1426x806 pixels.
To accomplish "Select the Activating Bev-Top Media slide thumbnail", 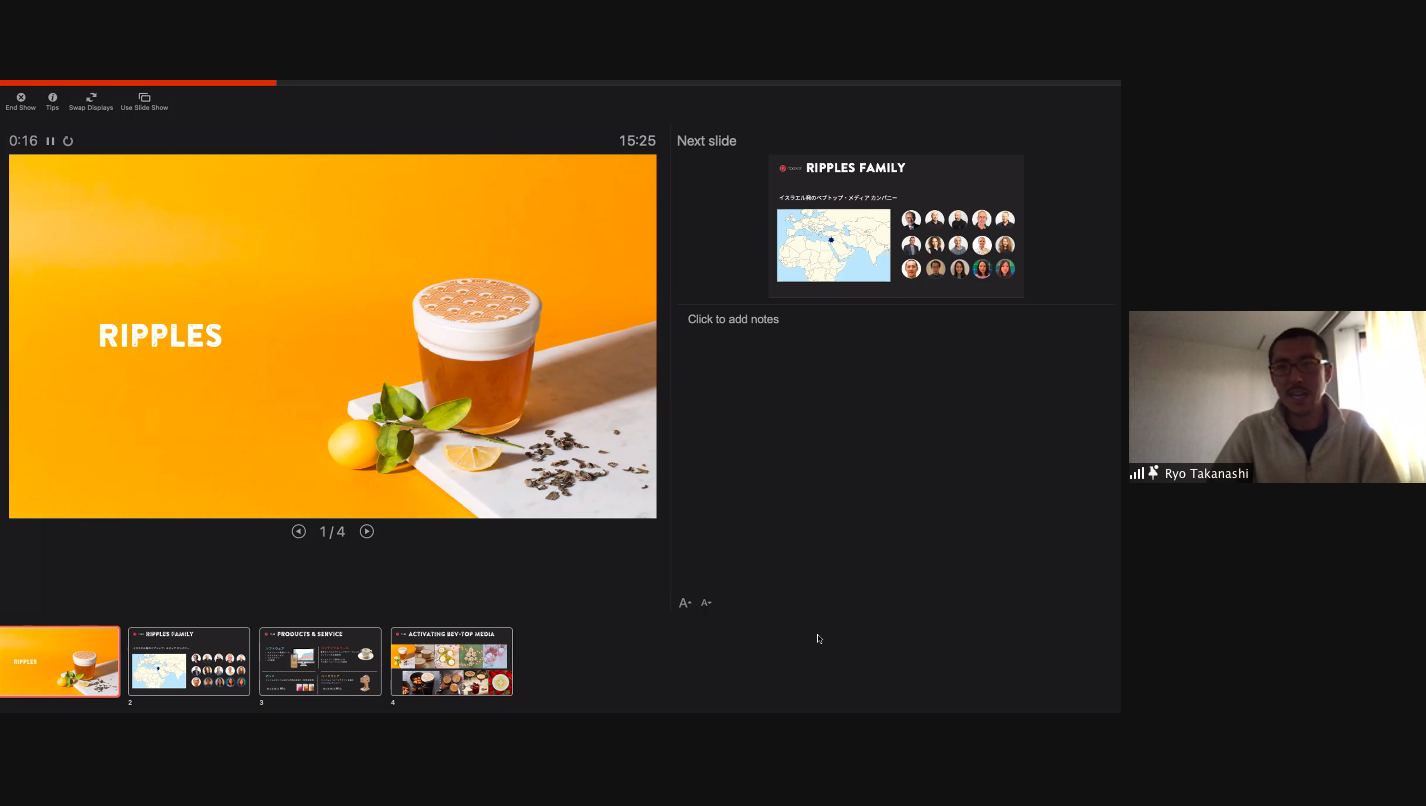I will [x=452, y=661].
